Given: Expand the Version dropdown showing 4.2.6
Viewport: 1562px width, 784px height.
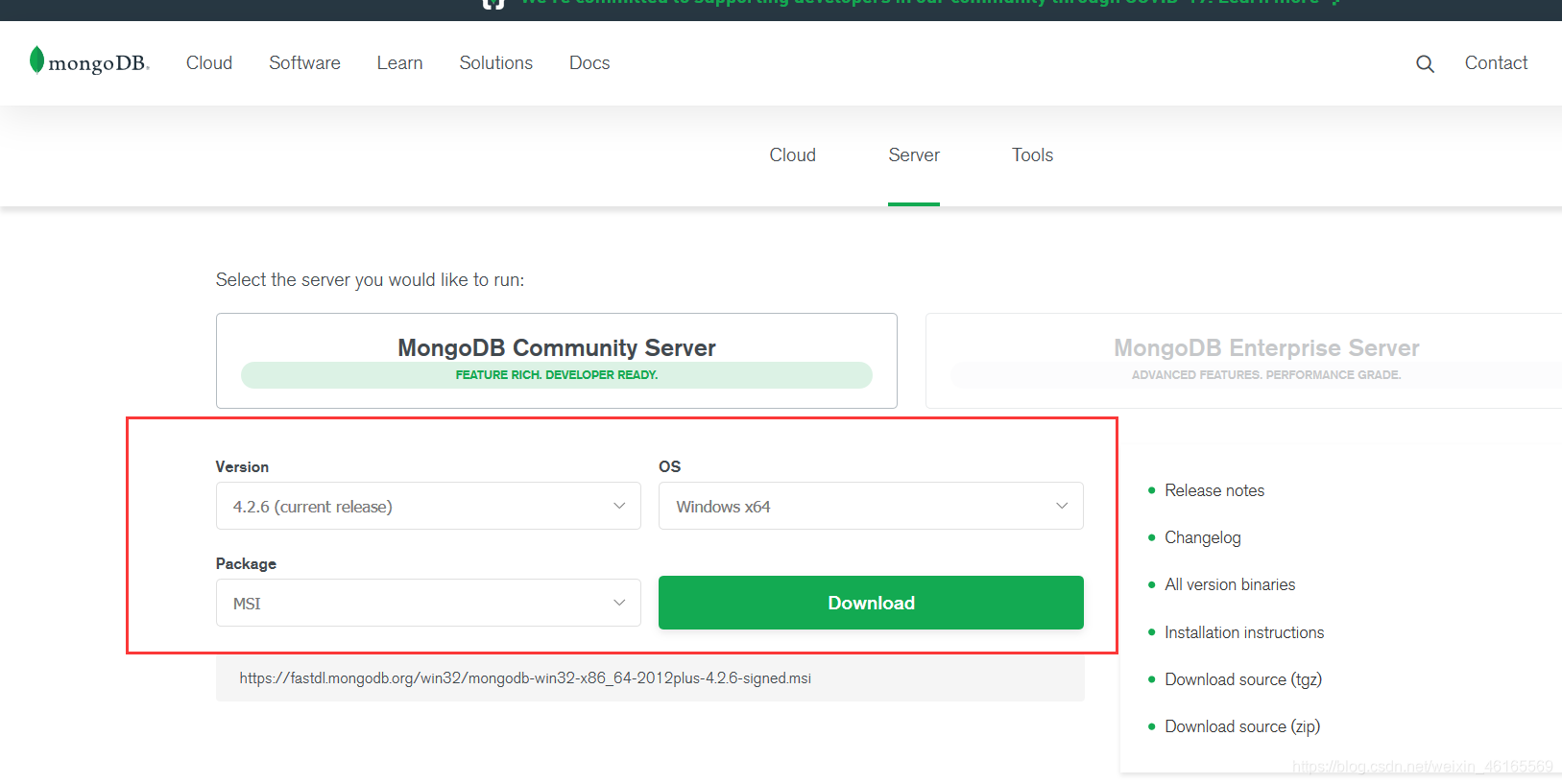Looking at the screenshot, I should 428,506.
